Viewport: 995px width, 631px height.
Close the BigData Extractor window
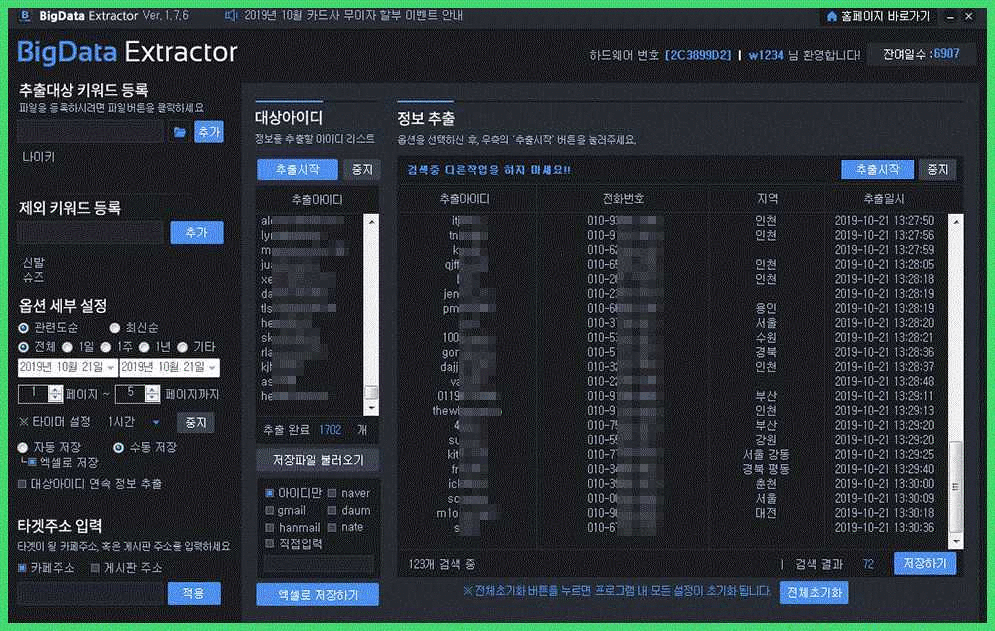[x=970, y=17]
